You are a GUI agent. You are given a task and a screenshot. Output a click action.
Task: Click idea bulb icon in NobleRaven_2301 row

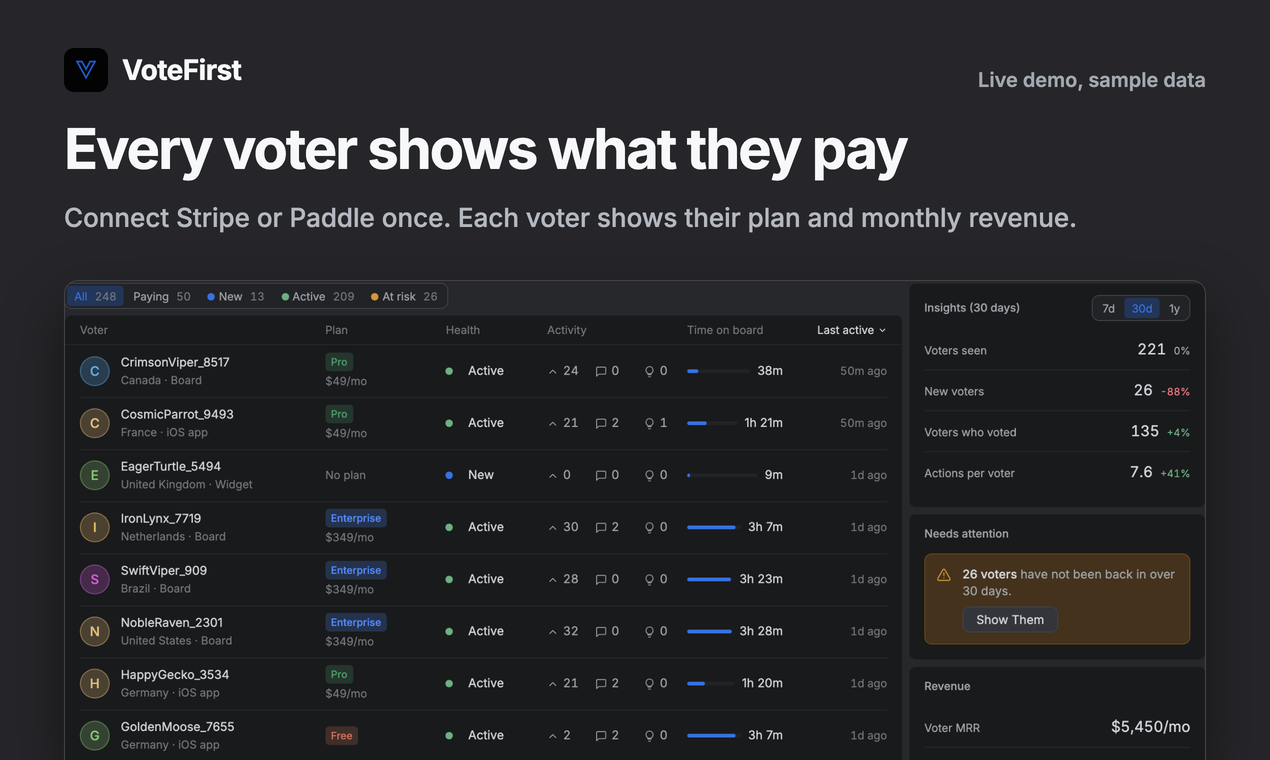point(649,631)
